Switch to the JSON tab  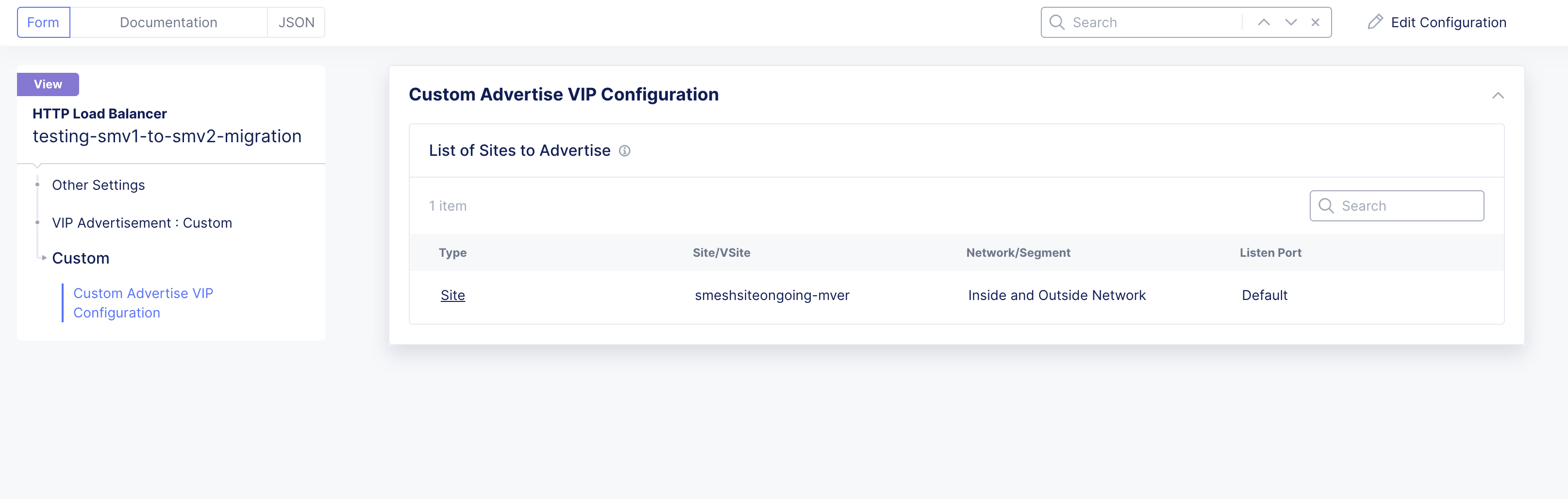[297, 22]
